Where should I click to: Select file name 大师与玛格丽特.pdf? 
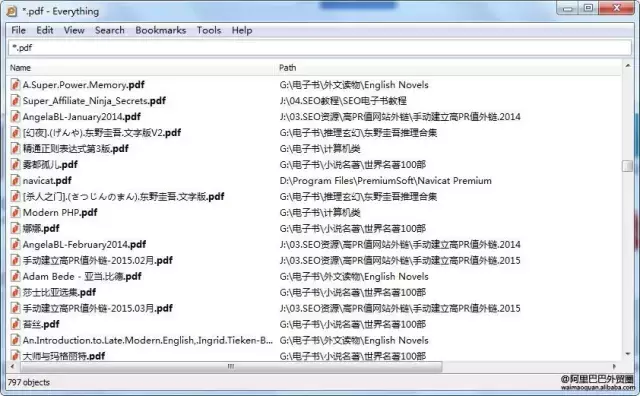64,356
